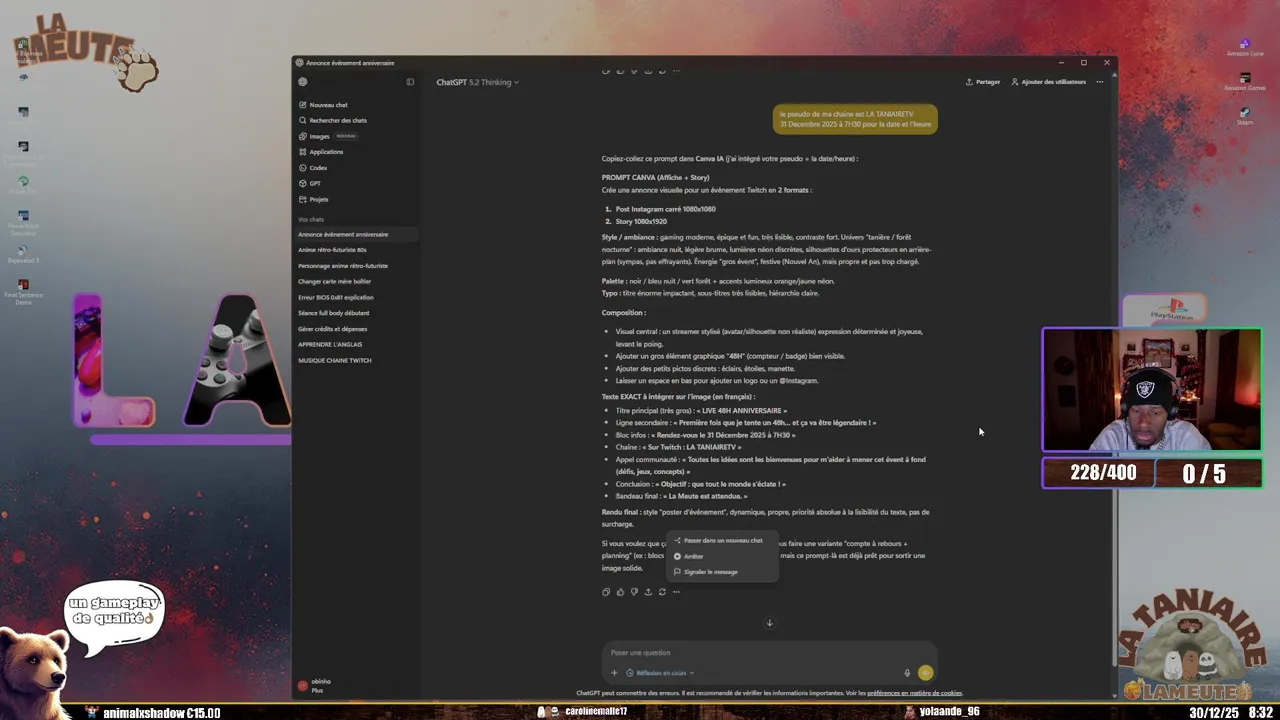Click the yellow voice mode button
1280x720 pixels.
pos(925,673)
